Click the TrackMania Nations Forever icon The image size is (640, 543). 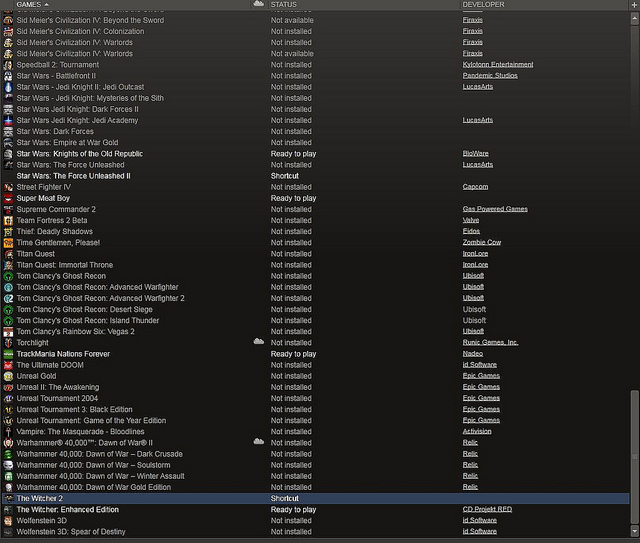tap(8, 354)
